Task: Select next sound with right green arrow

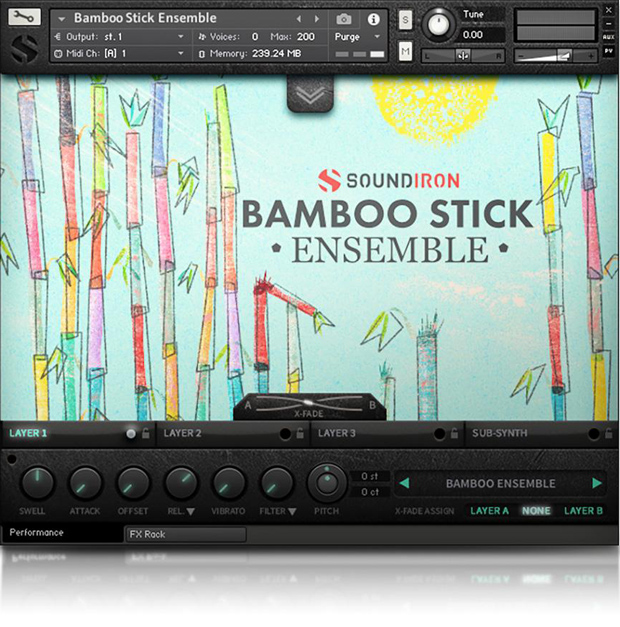Action: tap(597, 483)
